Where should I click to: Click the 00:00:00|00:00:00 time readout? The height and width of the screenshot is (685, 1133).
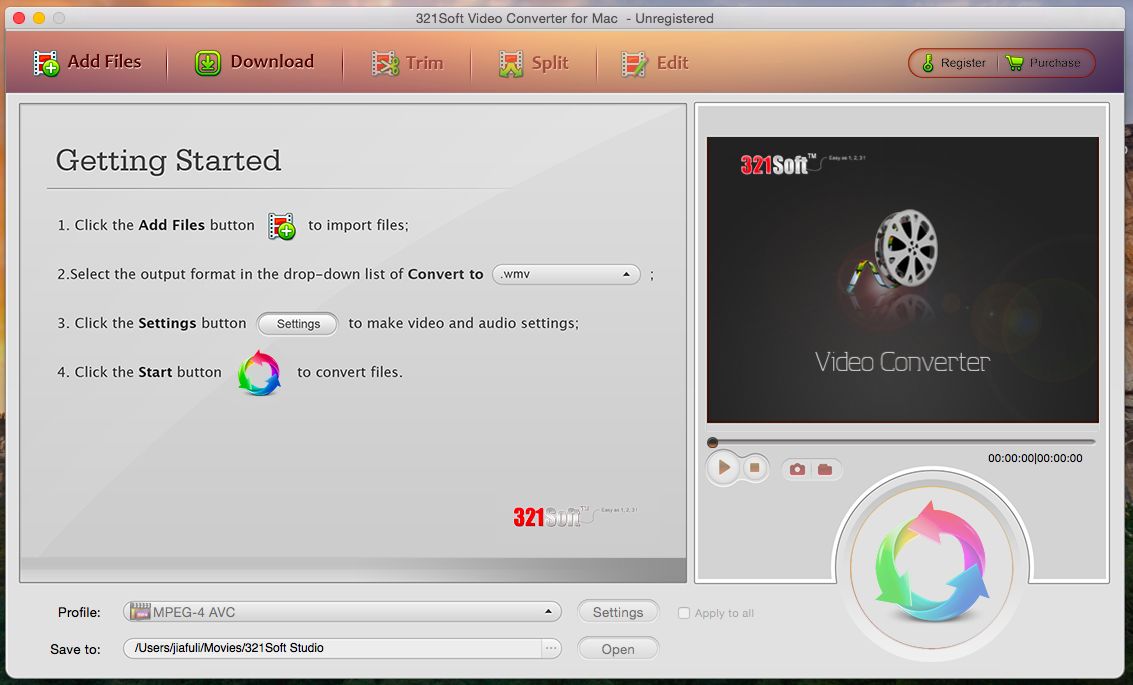(1035, 458)
